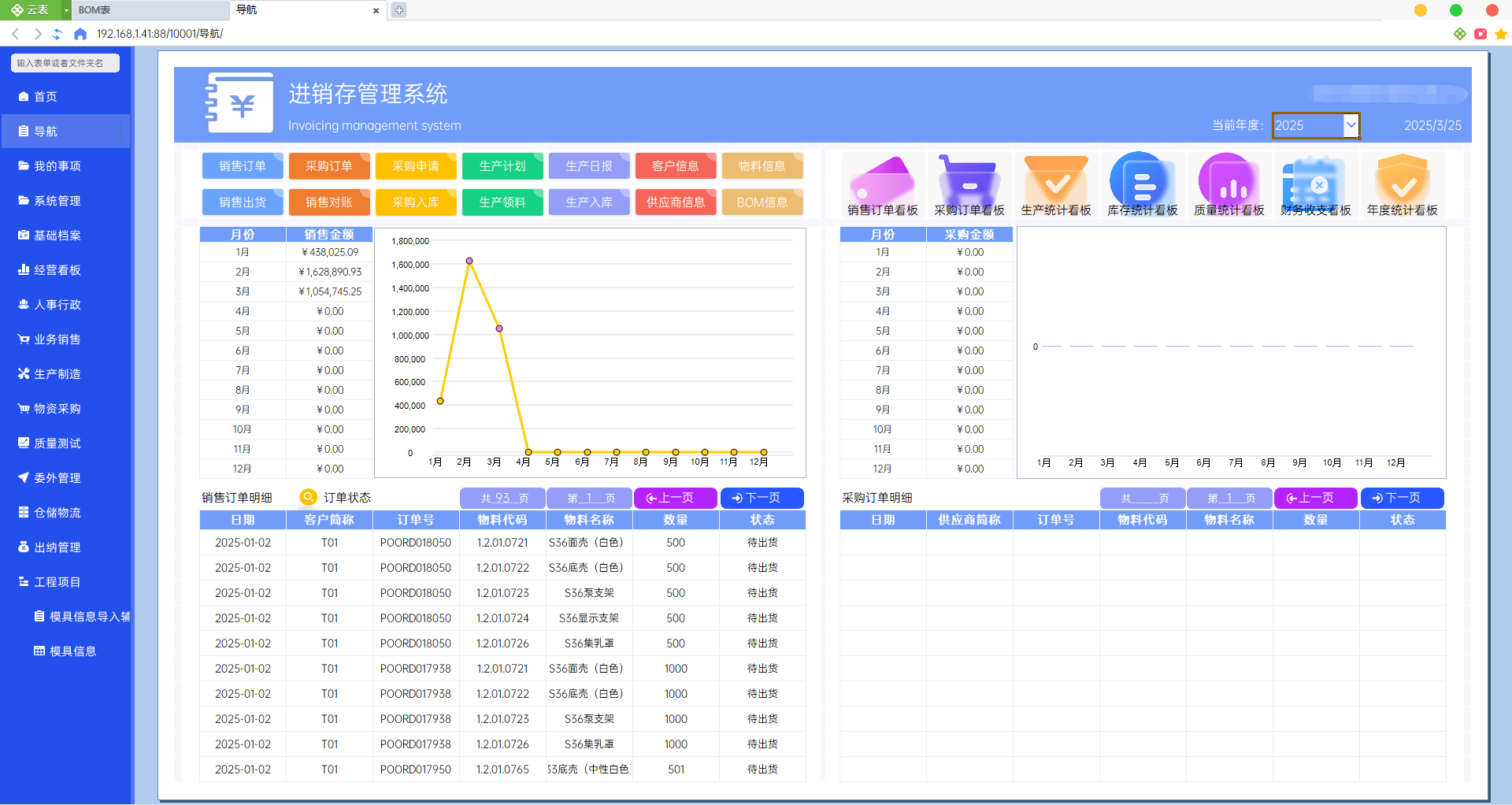Expand the current year dropdown arrow
Screen dimensions: 1512x805
1351,125
